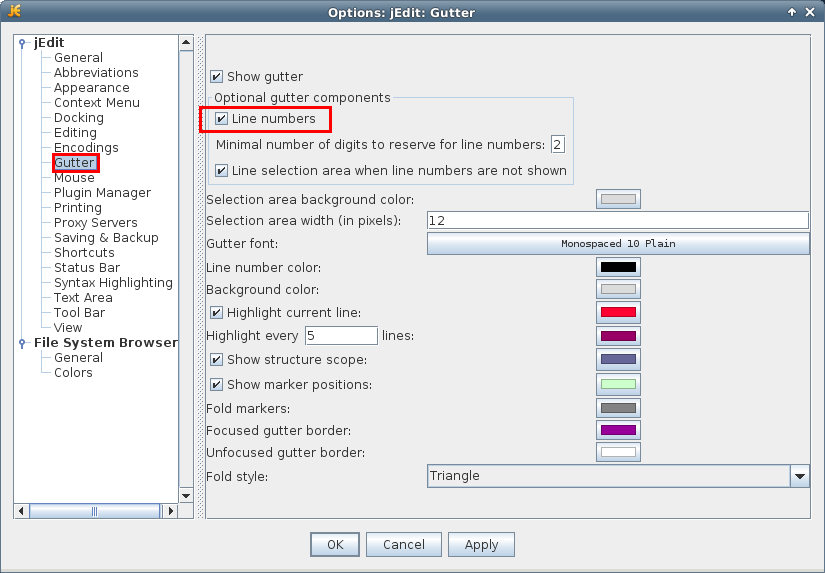Click the Highlight every lines input field
The height and width of the screenshot is (573, 825).
(341, 336)
